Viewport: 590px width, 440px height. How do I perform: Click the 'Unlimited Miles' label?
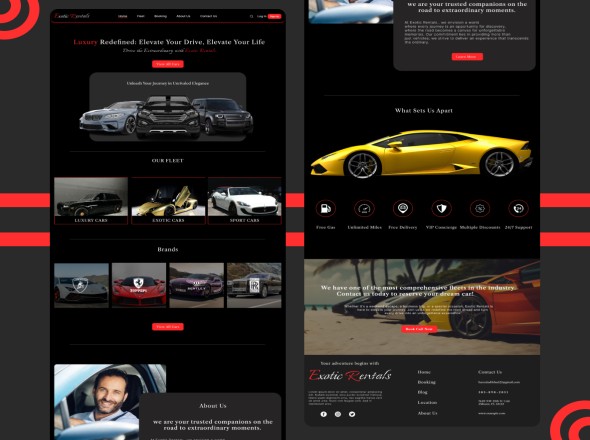pos(364,227)
